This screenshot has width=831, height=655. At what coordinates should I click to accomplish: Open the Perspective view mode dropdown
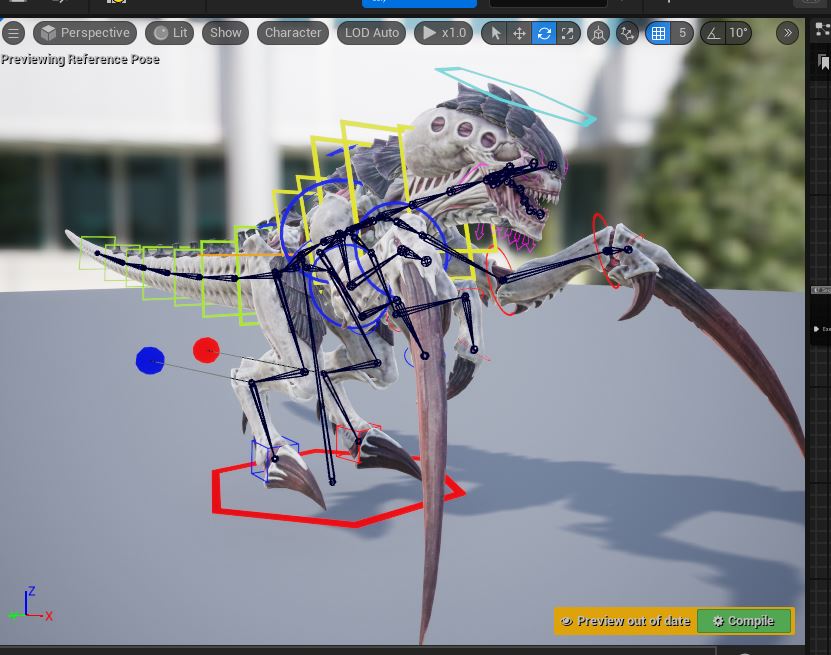click(85, 33)
